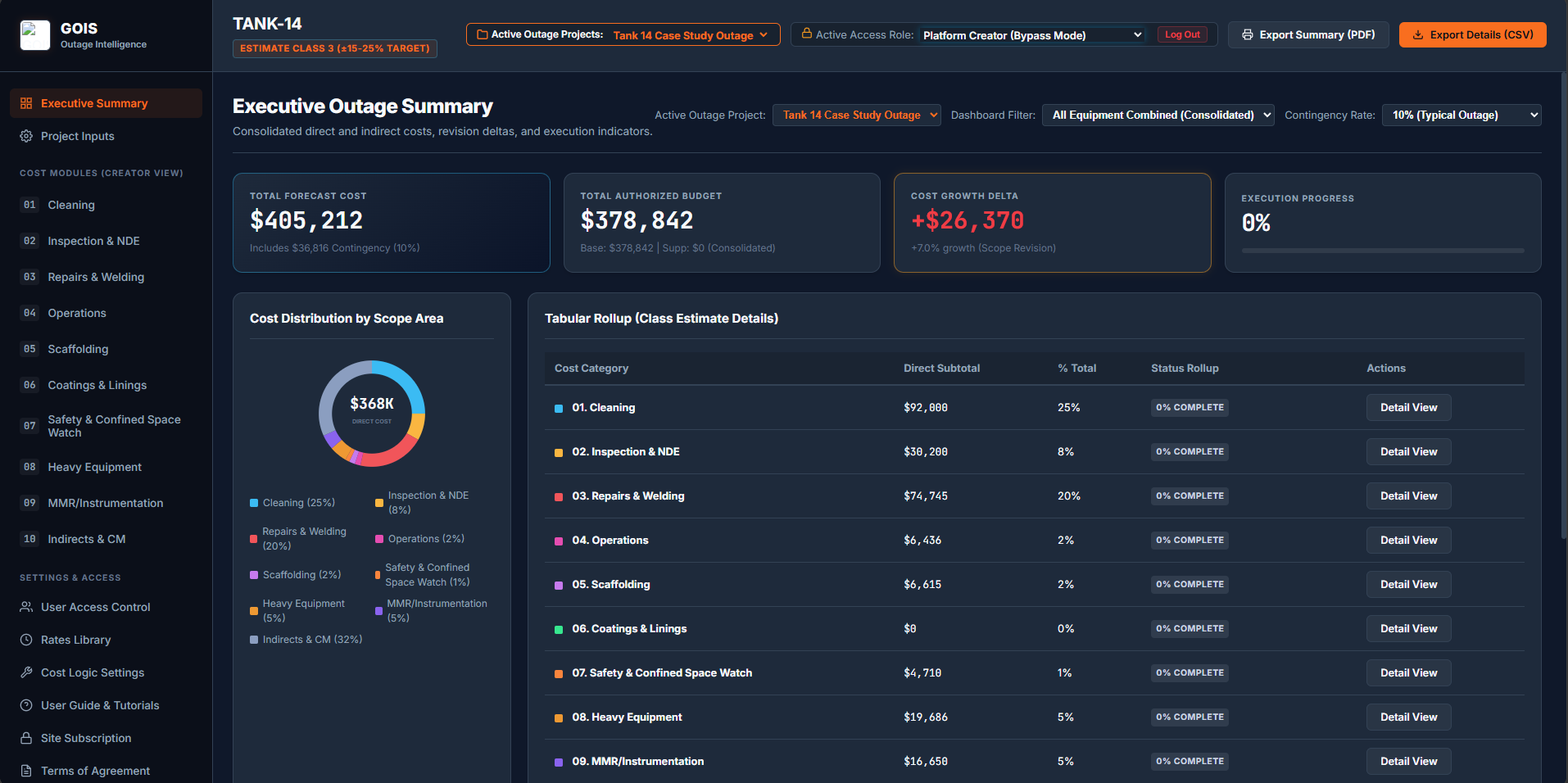The width and height of the screenshot is (1568, 783).
Task: Open the User Guide & Tutorials page
Action: coord(106,705)
